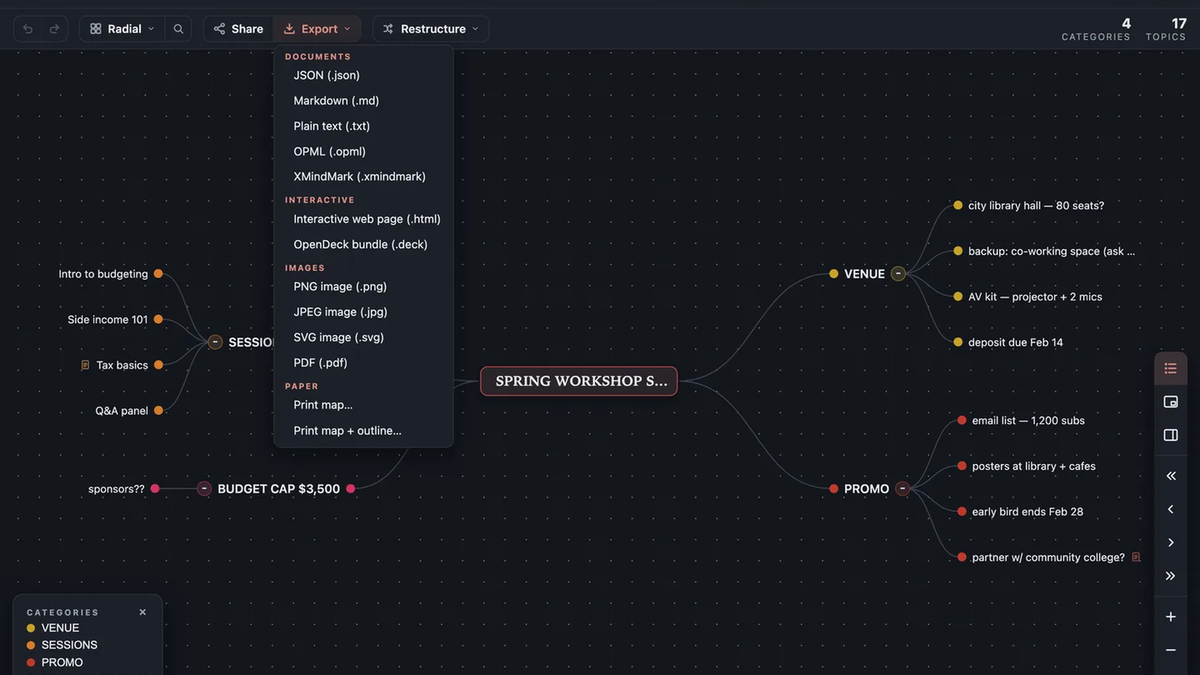This screenshot has width=1200, height=675.
Task: Export Interactive web page (.html)
Action: pyautogui.click(x=363, y=219)
